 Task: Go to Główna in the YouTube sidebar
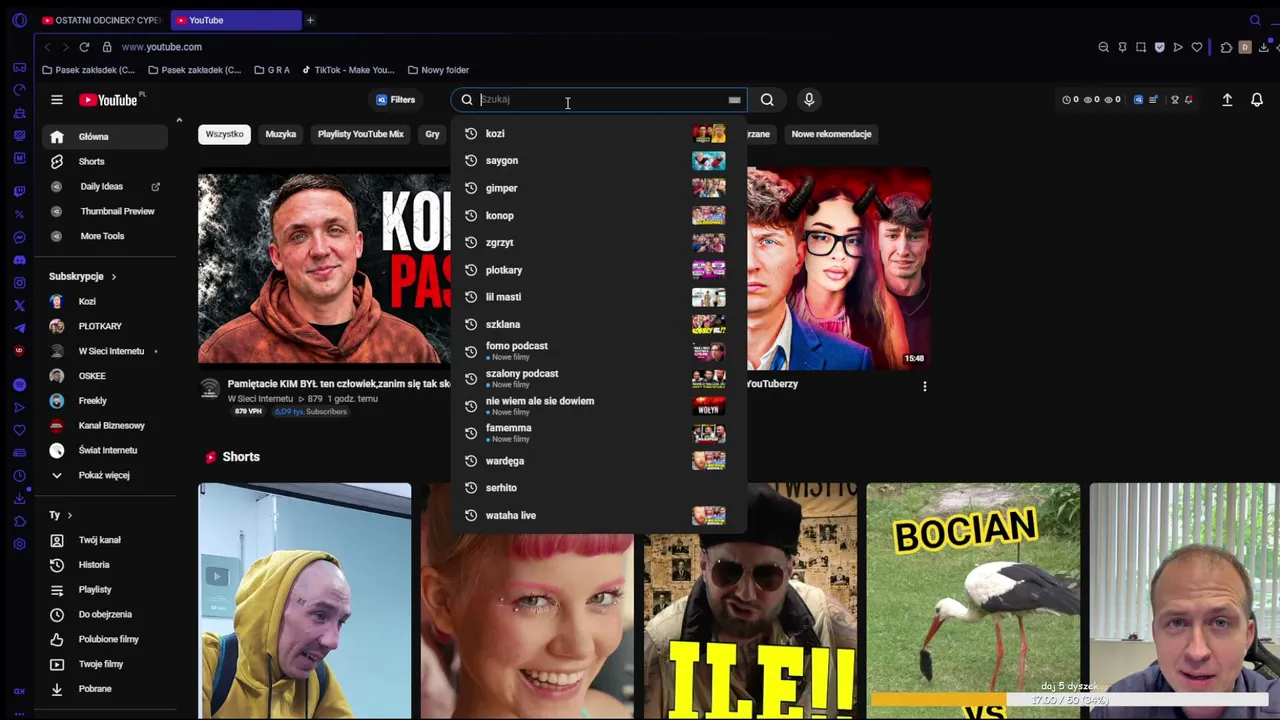[106, 137]
